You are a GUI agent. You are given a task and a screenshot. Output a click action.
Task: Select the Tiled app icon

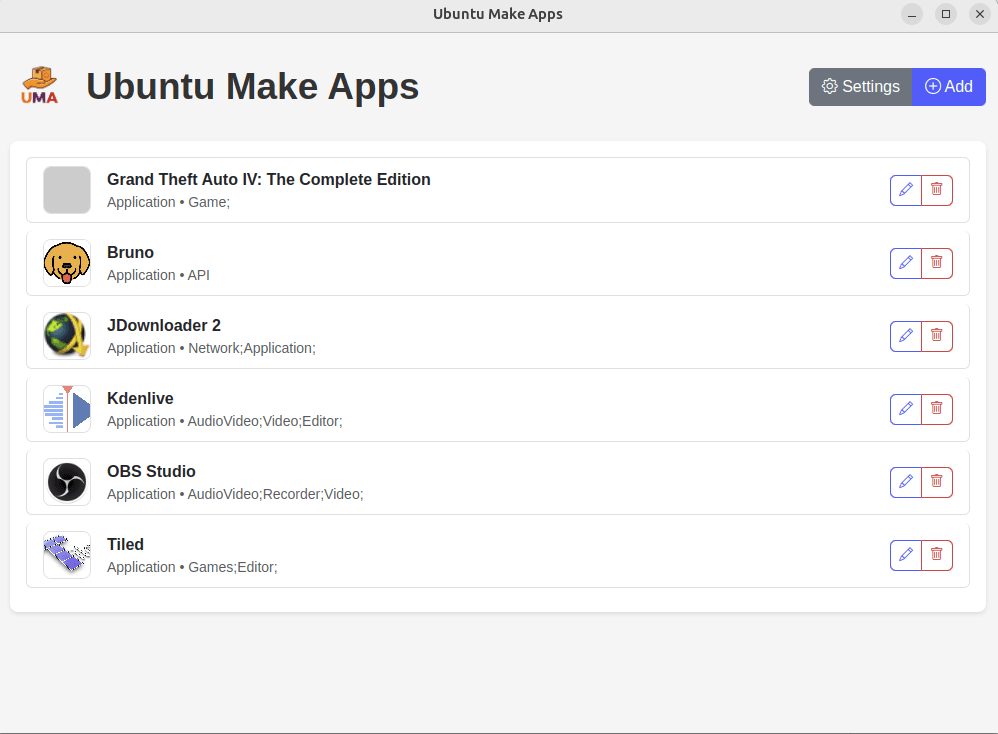(66, 554)
